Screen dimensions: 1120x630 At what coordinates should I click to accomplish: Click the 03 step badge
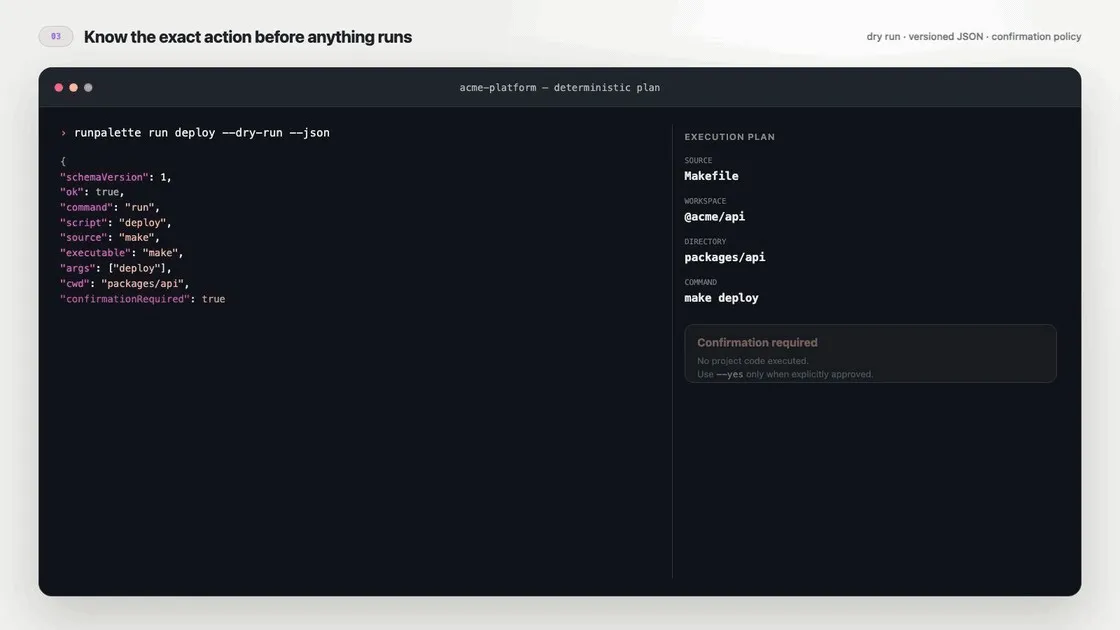point(56,36)
